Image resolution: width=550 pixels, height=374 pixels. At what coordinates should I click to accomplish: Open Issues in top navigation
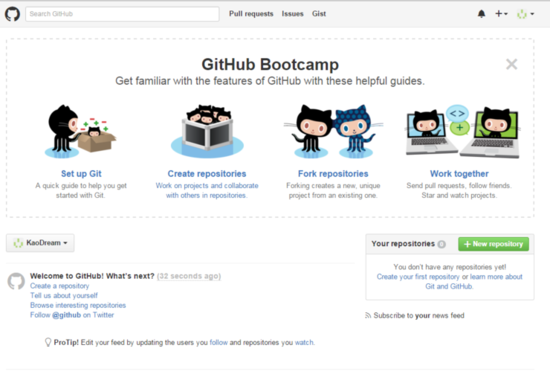coord(293,14)
